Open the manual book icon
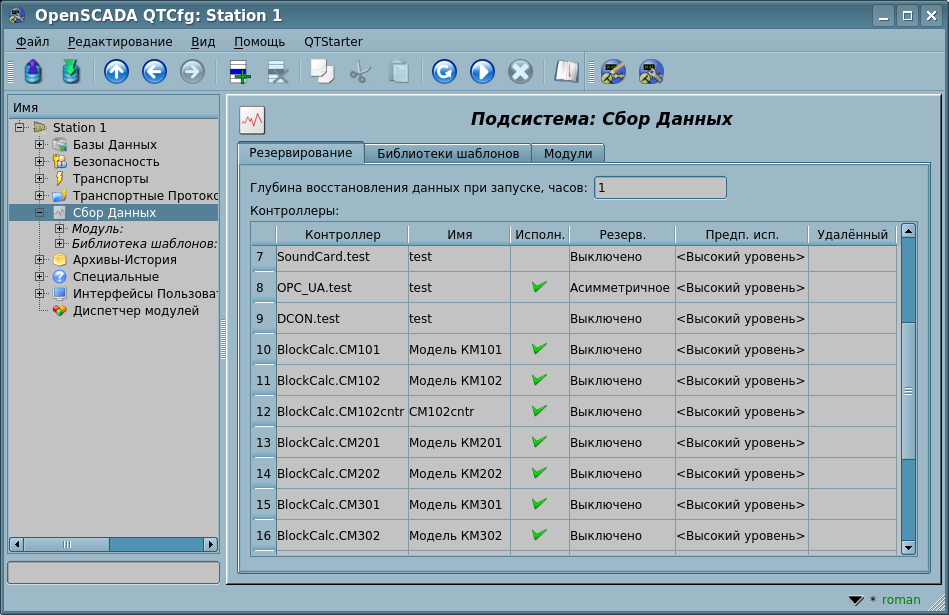 pyautogui.click(x=567, y=72)
